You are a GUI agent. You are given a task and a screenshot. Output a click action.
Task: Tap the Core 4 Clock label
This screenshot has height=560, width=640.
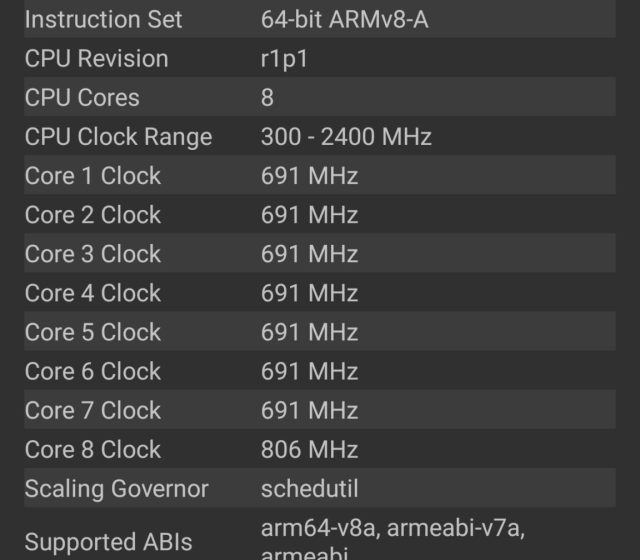[92, 292]
